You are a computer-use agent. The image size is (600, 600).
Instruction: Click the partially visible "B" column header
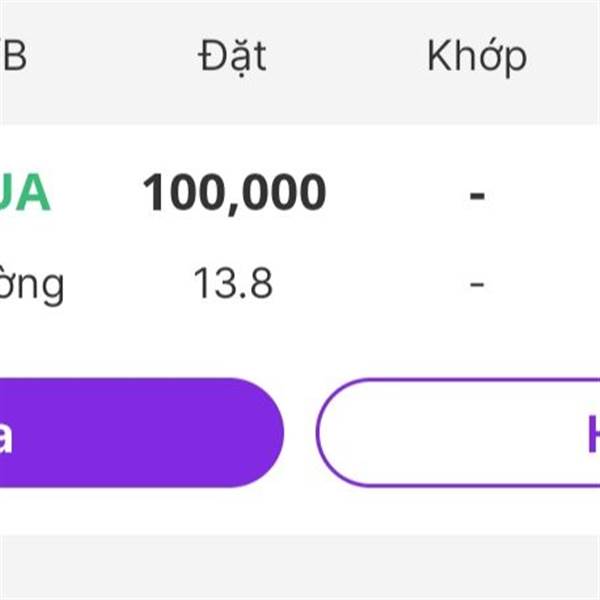pos(13,57)
